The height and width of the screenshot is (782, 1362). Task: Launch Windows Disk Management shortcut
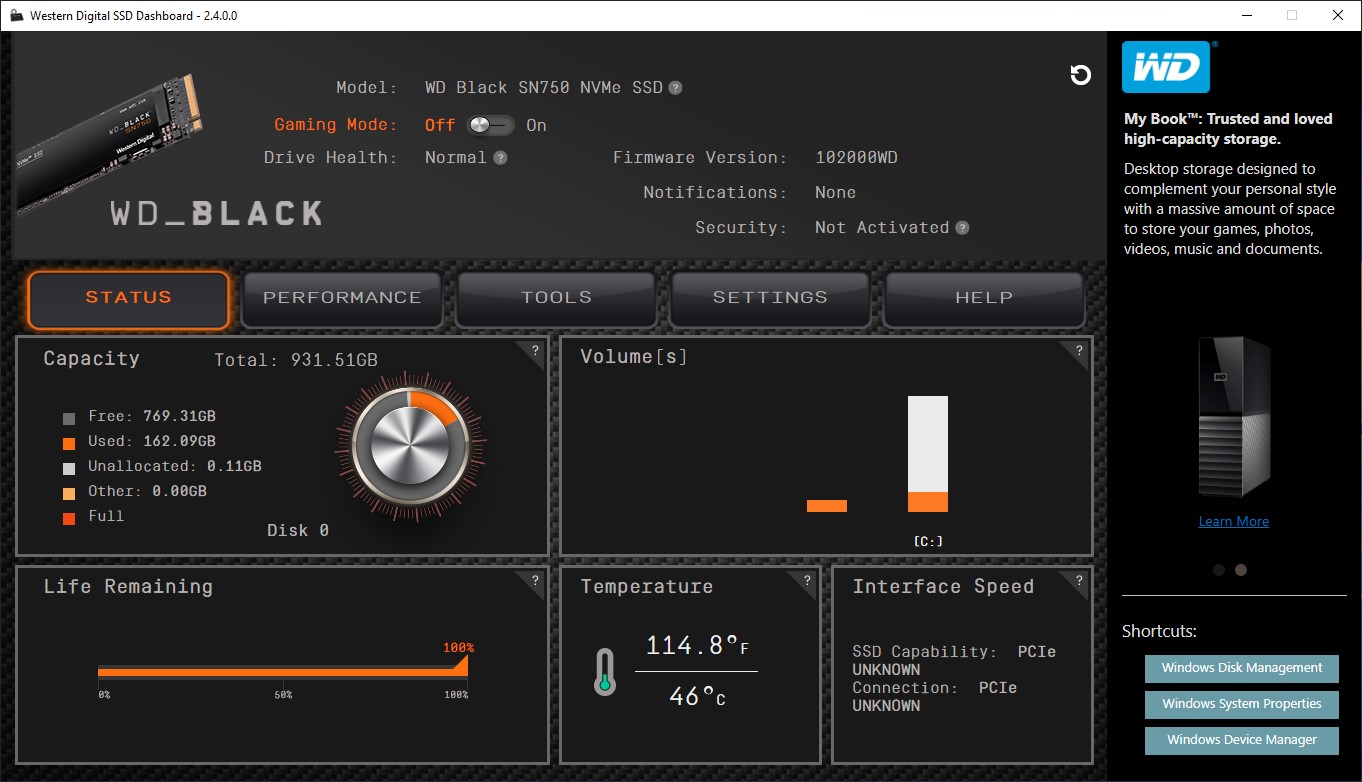click(x=1241, y=668)
